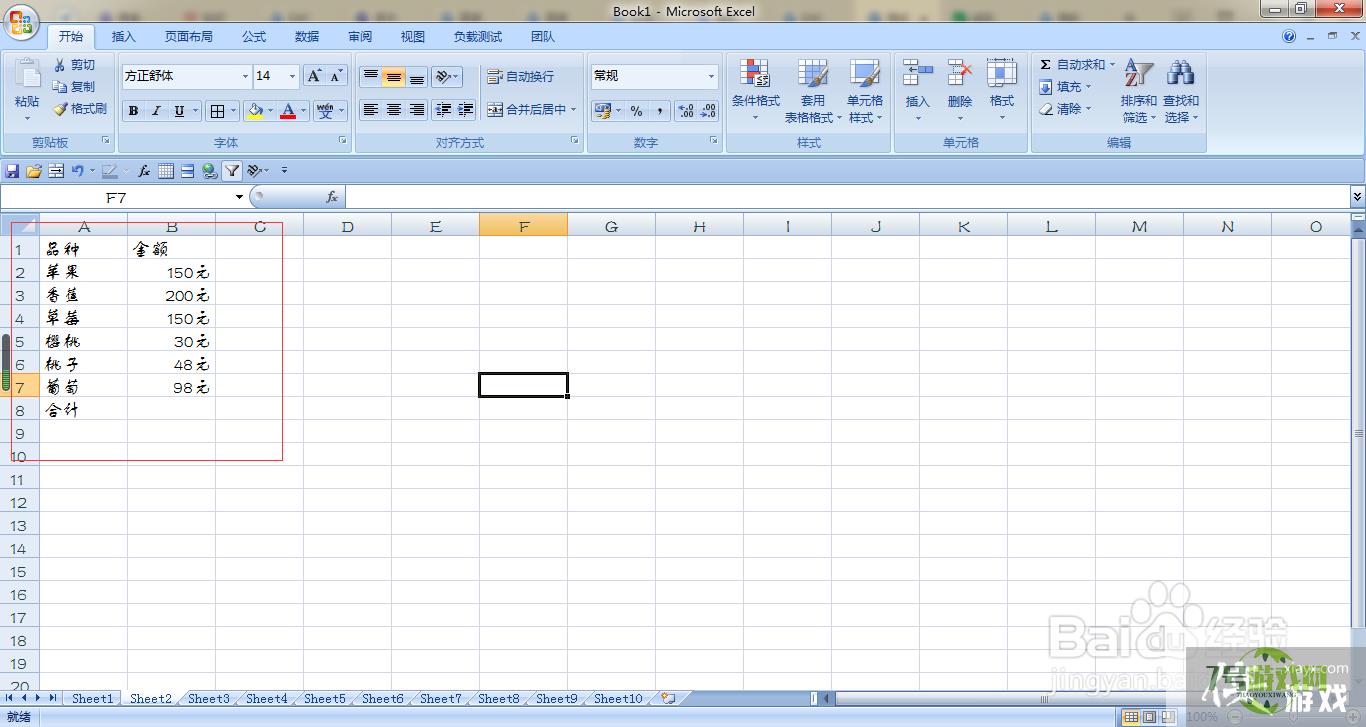The width and height of the screenshot is (1366, 727).
Task: Click the Insert cells (插入) icon
Action: pos(918,75)
